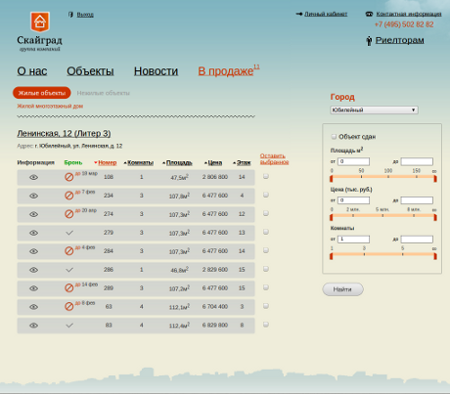View info eye icon for apartment 63
The height and width of the screenshot is (394, 450).
tap(33, 307)
